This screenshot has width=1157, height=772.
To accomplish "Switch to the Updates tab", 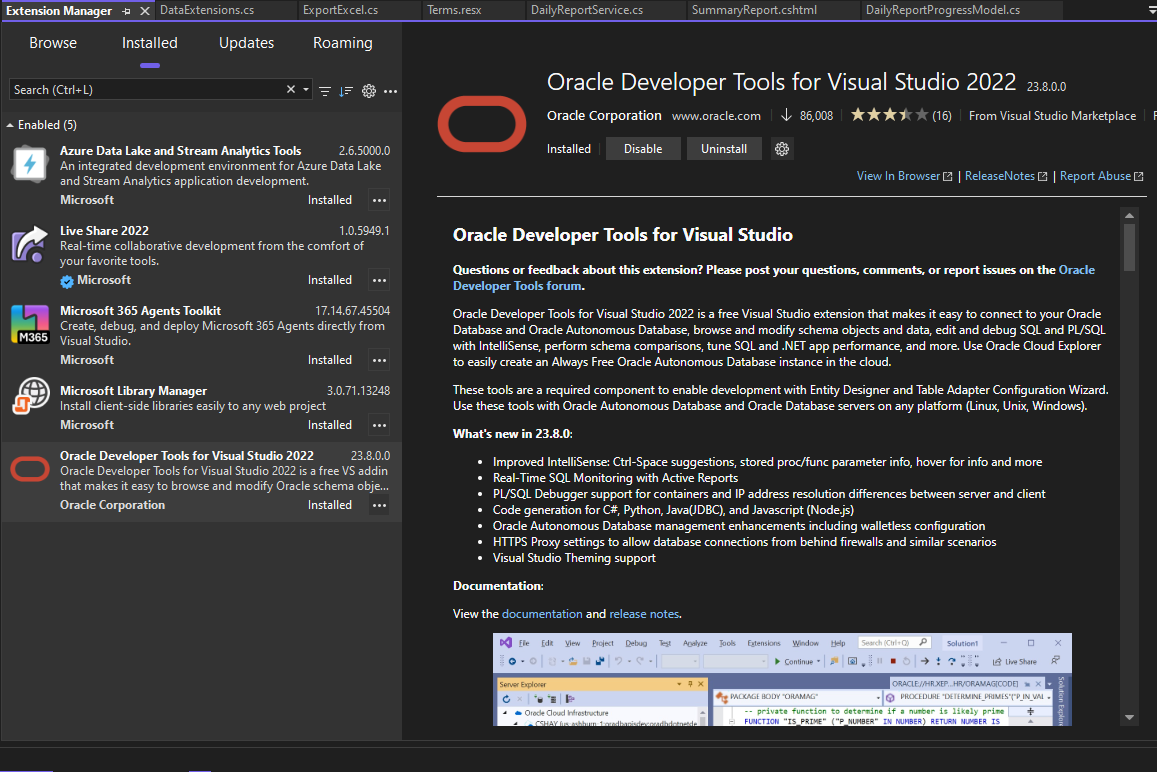I will coord(246,43).
